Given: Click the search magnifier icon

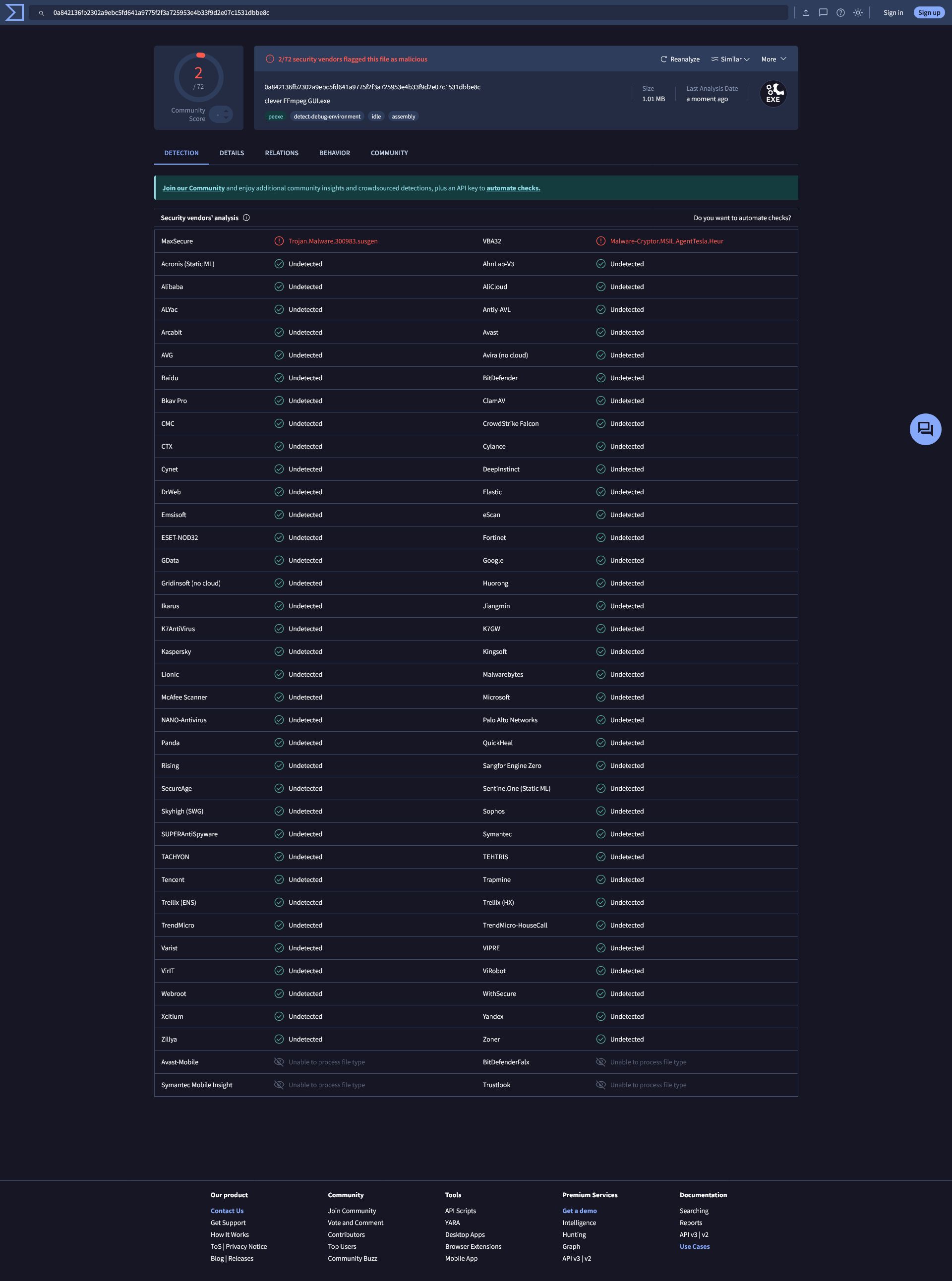Looking at the screenshot, I should (x=41, y=13).
